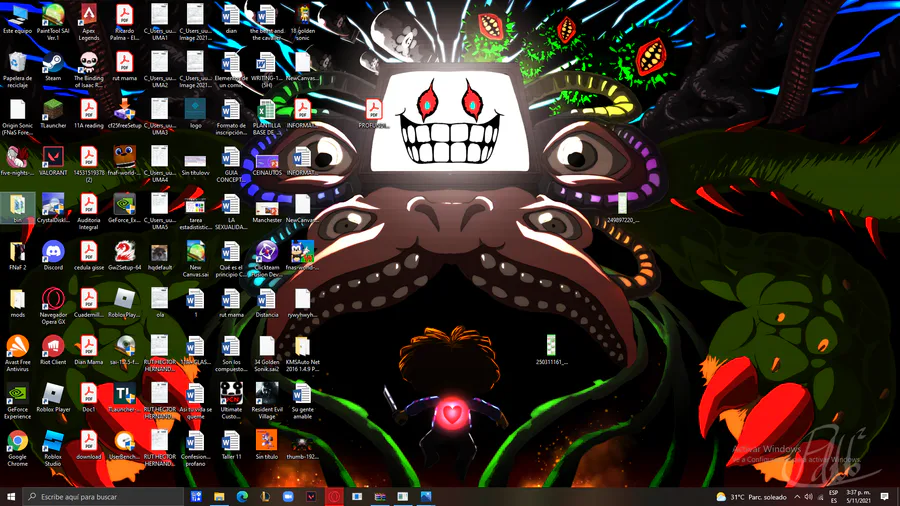Open the Photos app taskbar icon

coord(426,496)
